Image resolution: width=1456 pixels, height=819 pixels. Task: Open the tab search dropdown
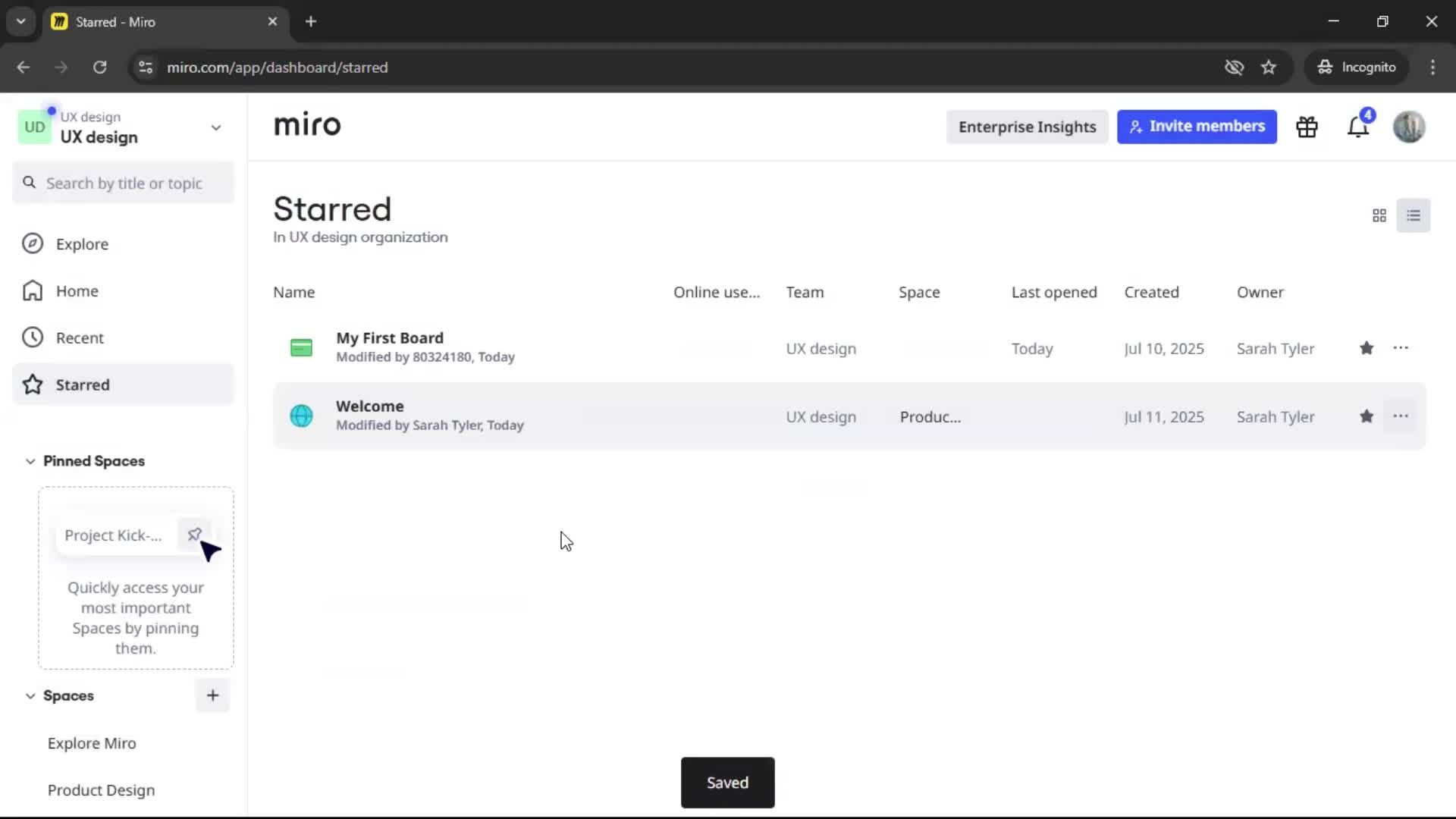click(x=20, y=21)
